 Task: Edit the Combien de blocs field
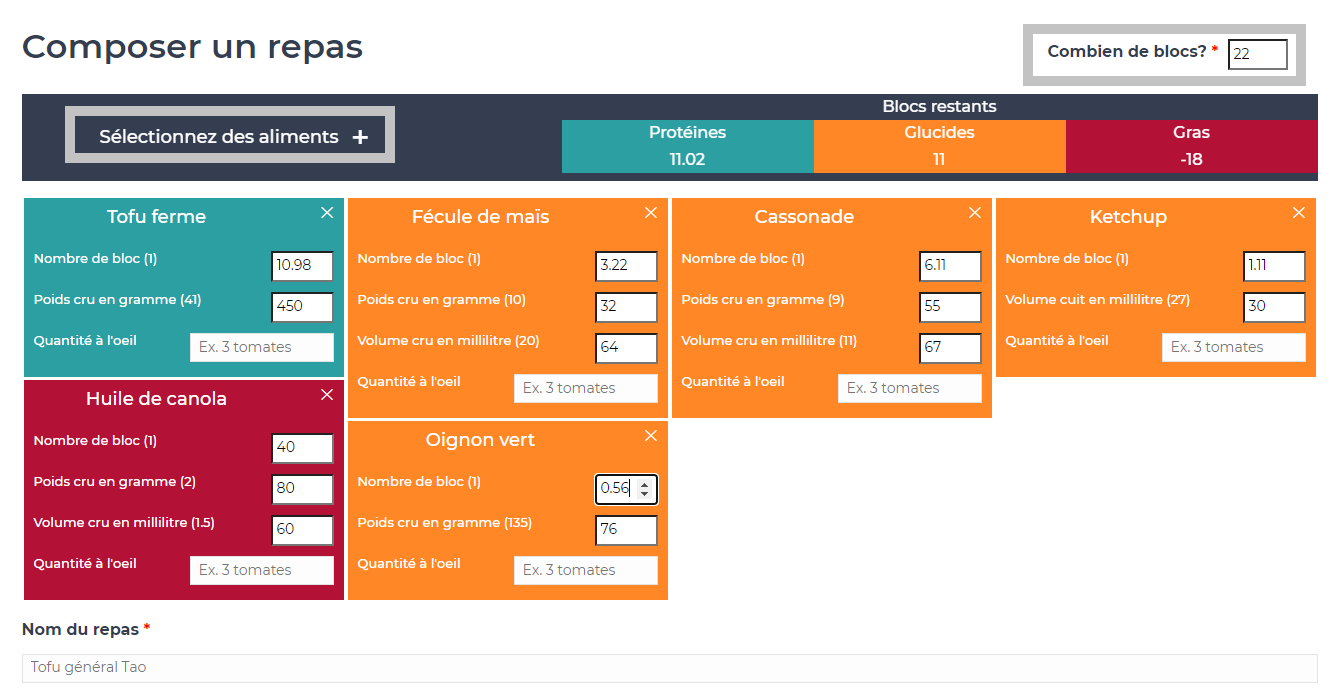(1257, 54)
